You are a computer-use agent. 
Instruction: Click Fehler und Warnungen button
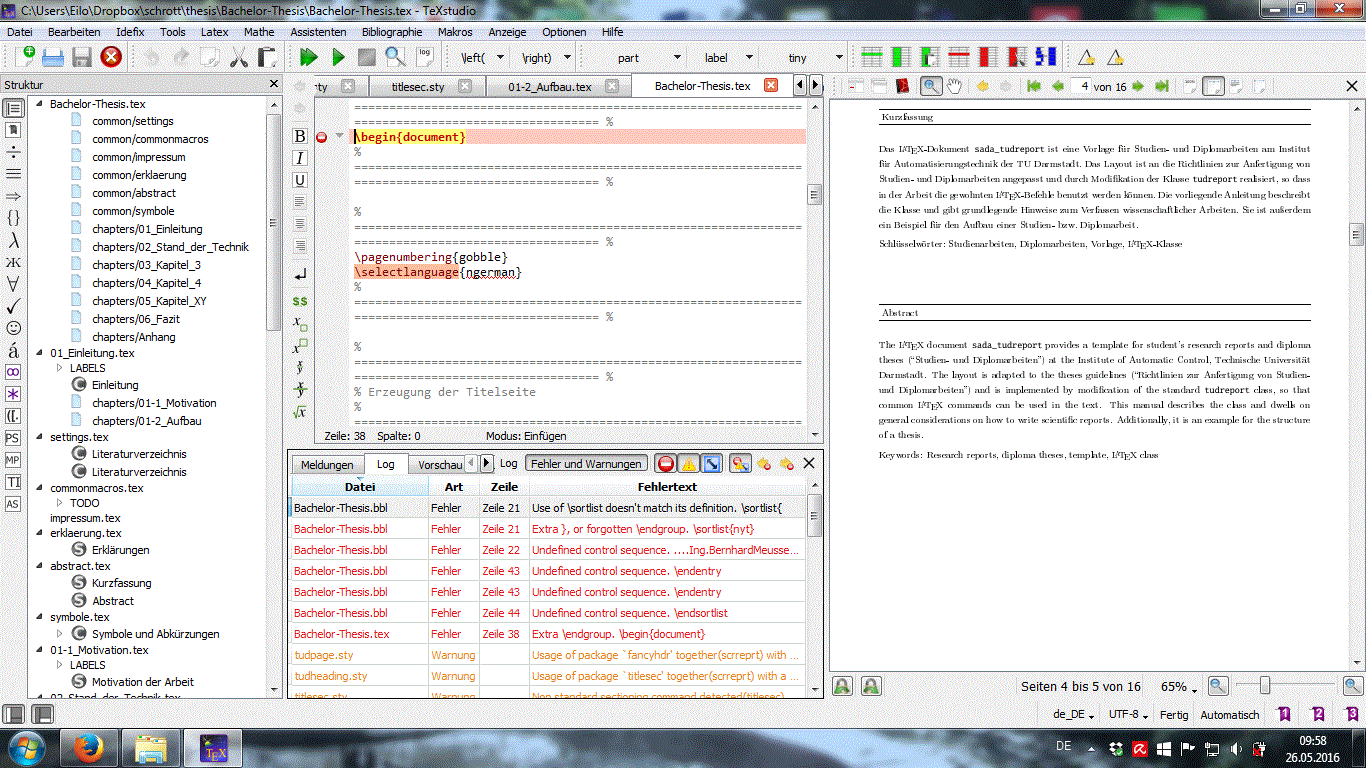pyautogui.click(x=586, y=464)
